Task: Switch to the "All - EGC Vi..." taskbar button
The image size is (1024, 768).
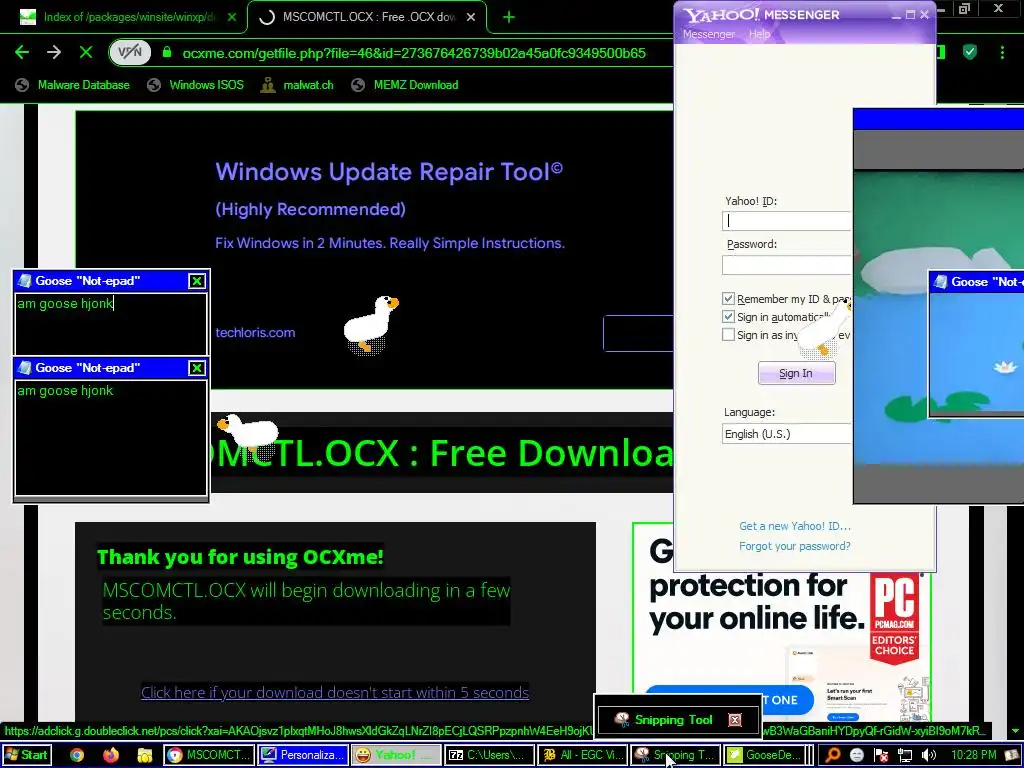Action: 583,755
